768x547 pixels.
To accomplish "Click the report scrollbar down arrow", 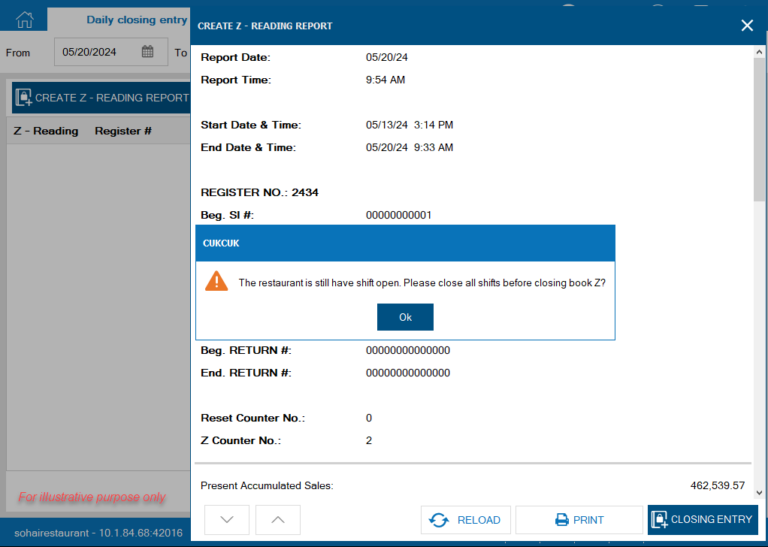I will (760, 492).
